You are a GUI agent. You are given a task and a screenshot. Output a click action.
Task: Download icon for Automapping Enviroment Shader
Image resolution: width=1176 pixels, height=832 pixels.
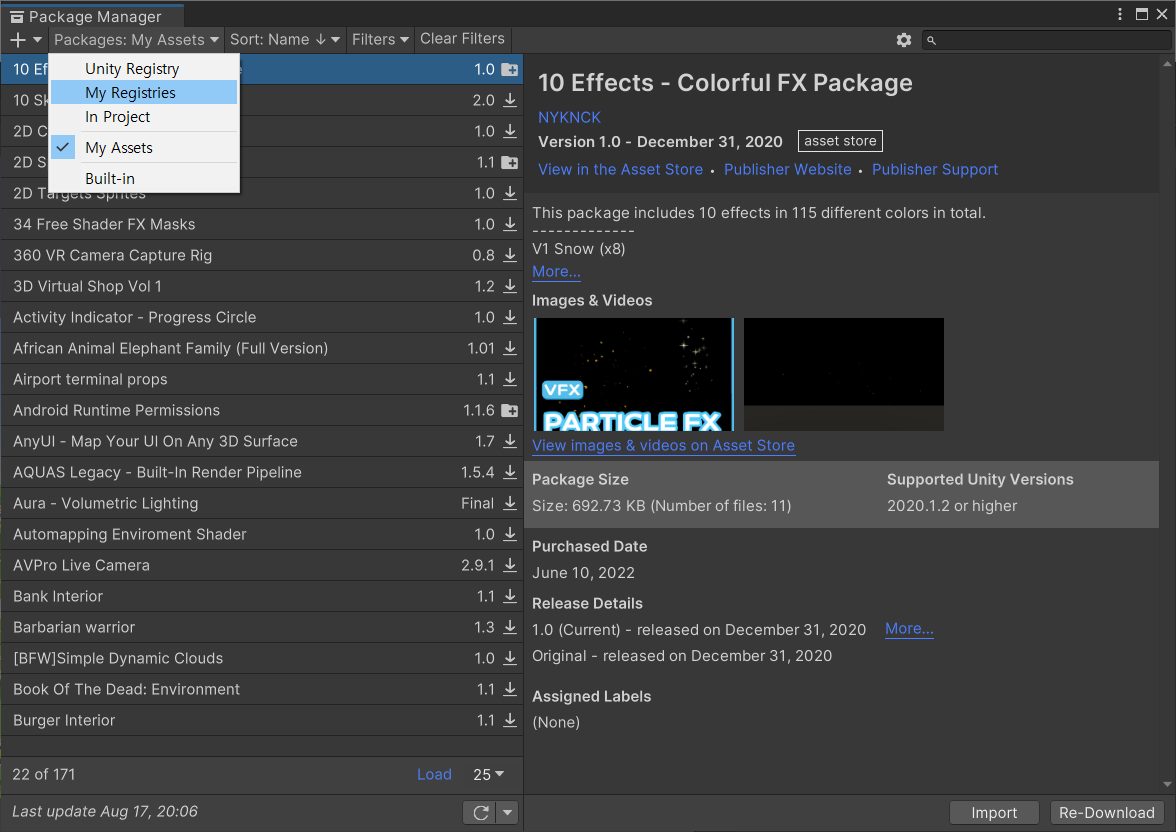[510, 534]
